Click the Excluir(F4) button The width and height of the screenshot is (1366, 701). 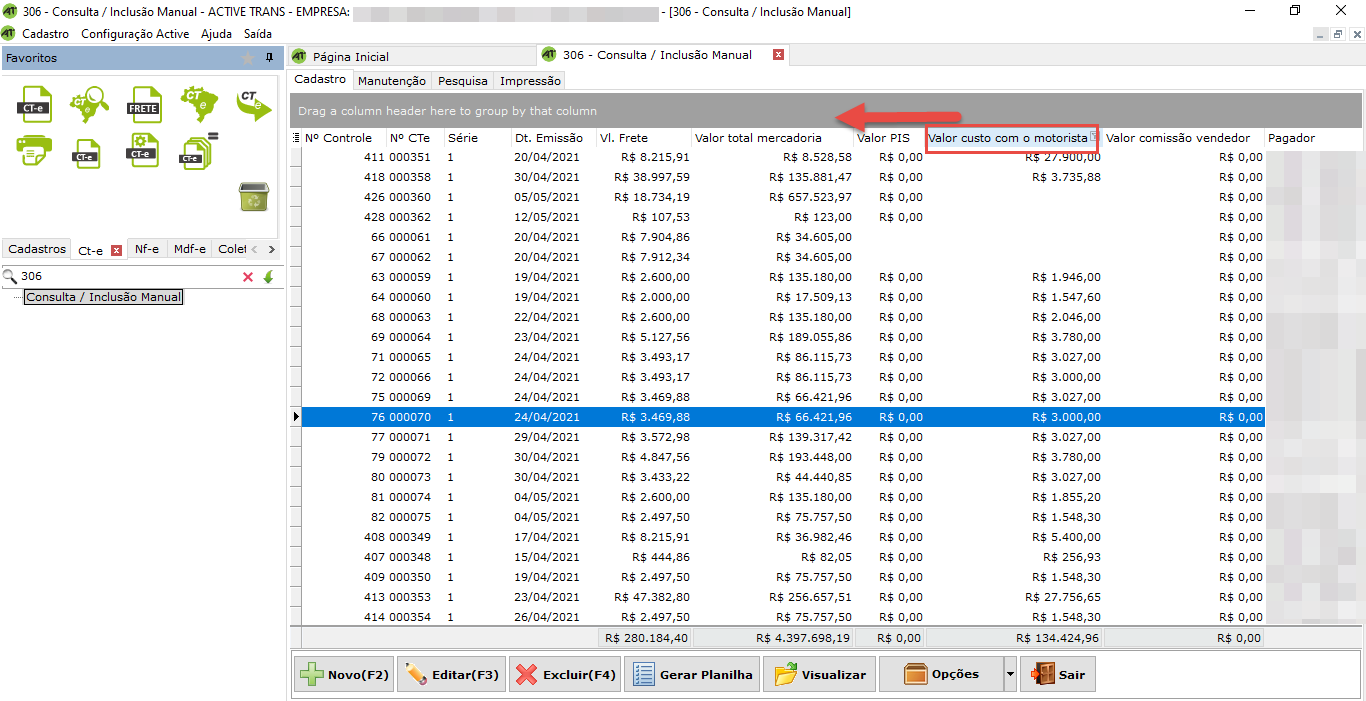coord(565,675)
